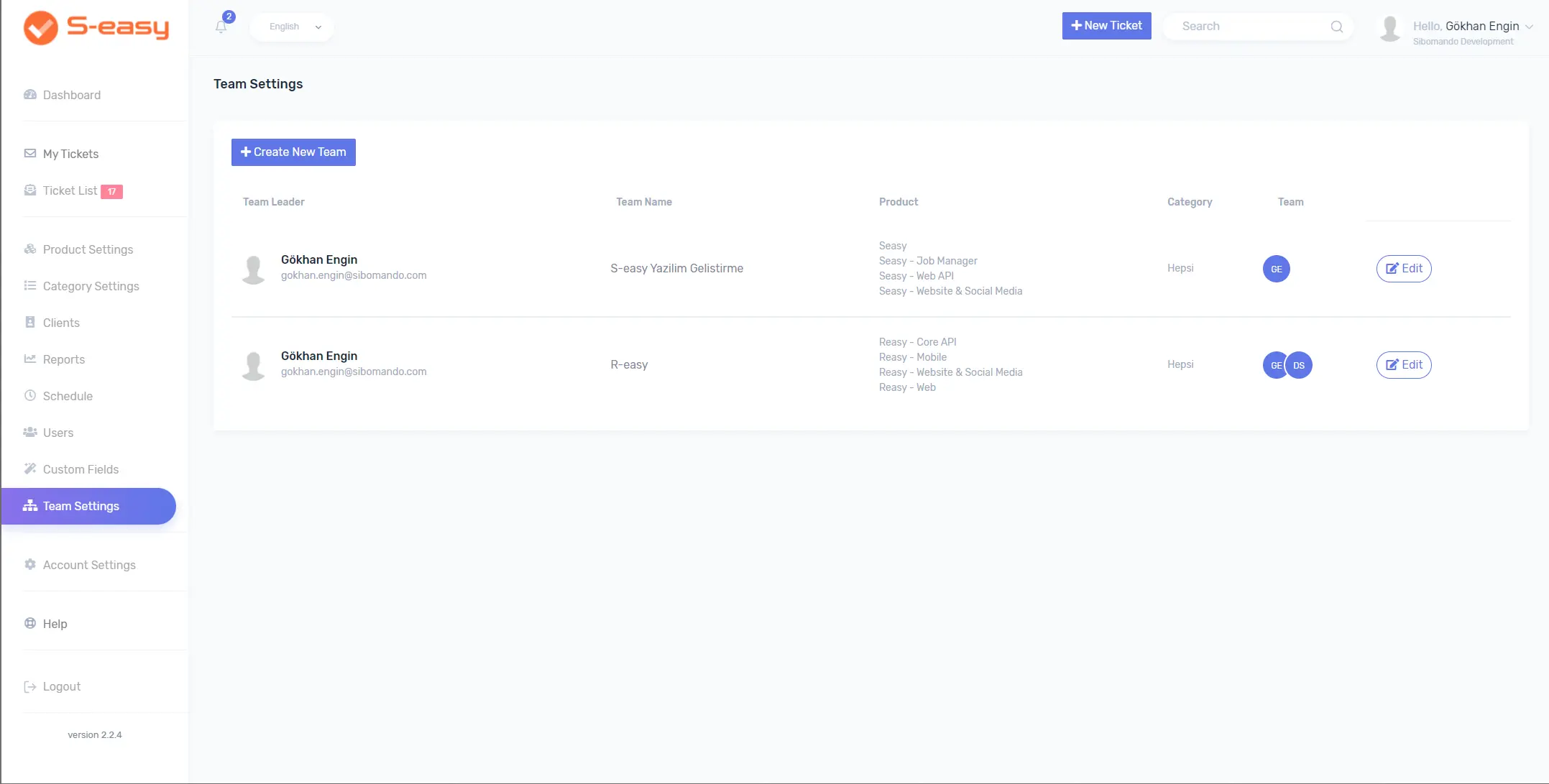Click the Category column header
The width and height of the screenshot is (1549, 784).
(1190, 202)
